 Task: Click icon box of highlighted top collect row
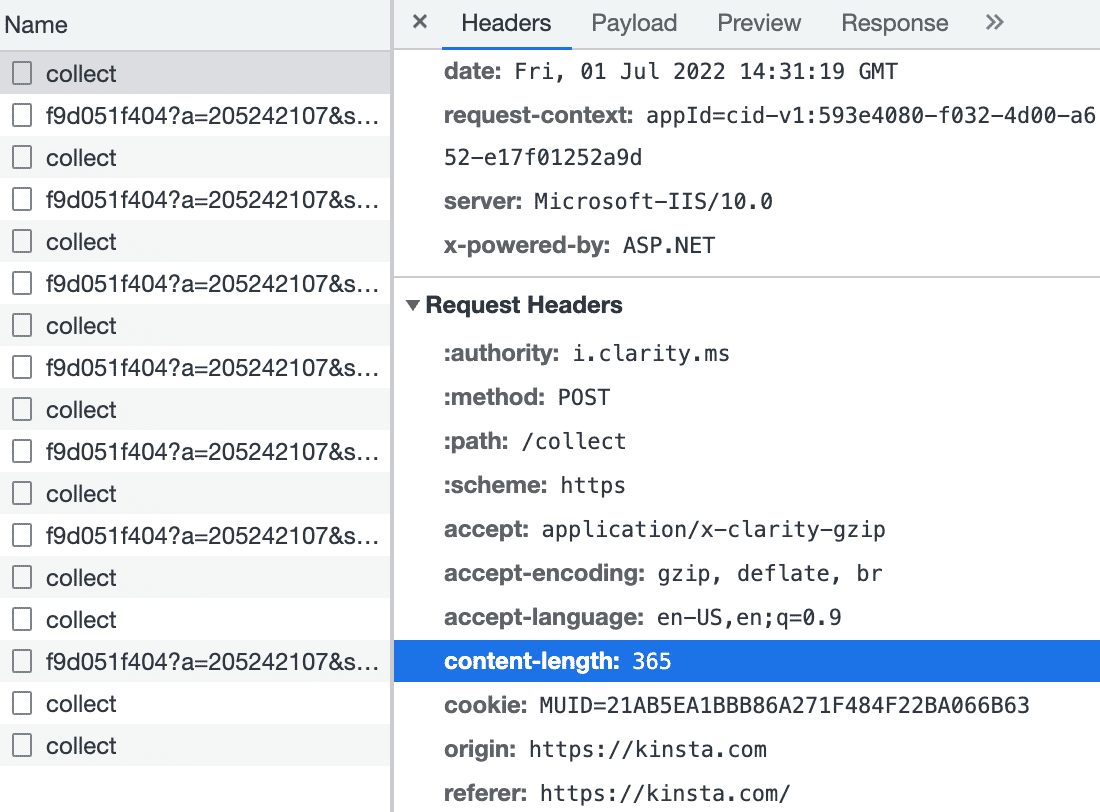pos(22,73)
